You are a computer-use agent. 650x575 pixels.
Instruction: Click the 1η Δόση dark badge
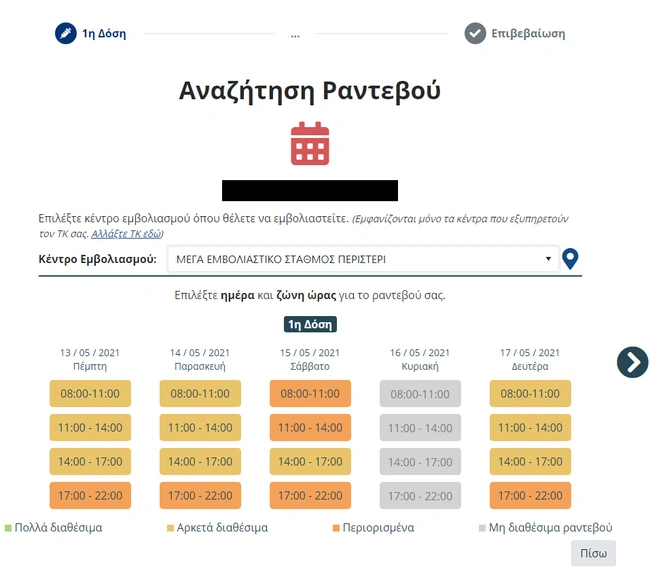point(310,324)
